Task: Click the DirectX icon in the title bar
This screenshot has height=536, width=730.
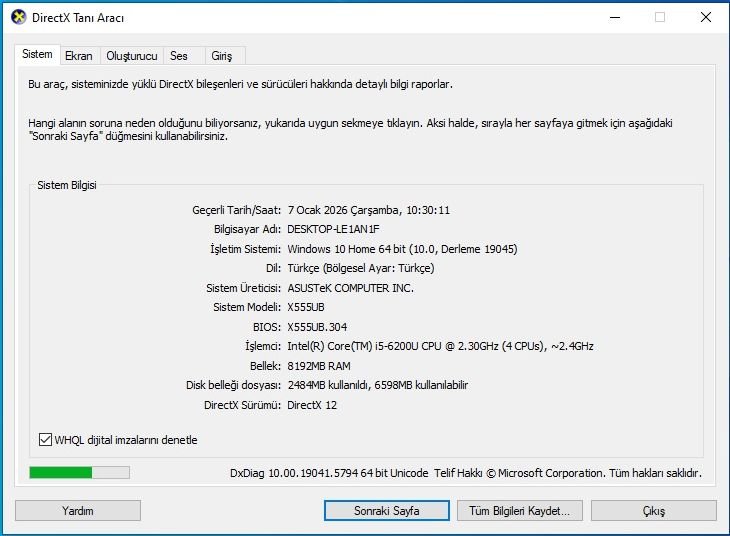Action: 17,17
